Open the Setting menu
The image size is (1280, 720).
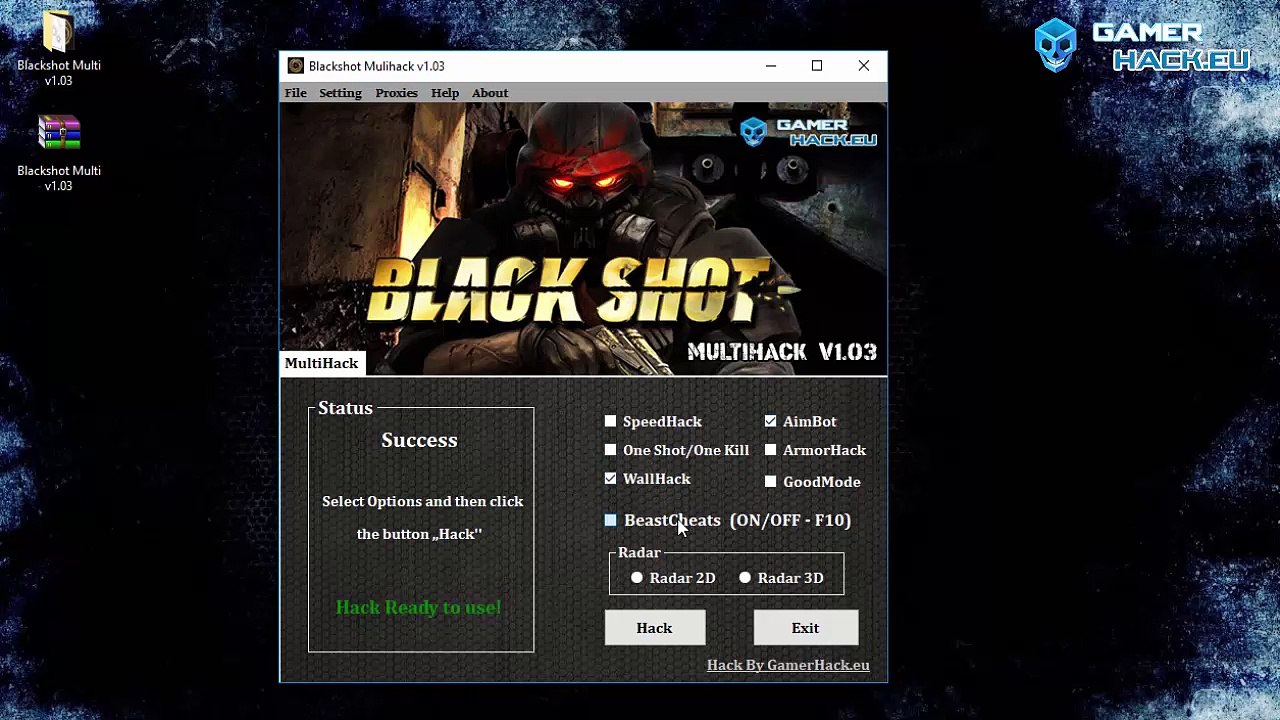coord(340,93)
